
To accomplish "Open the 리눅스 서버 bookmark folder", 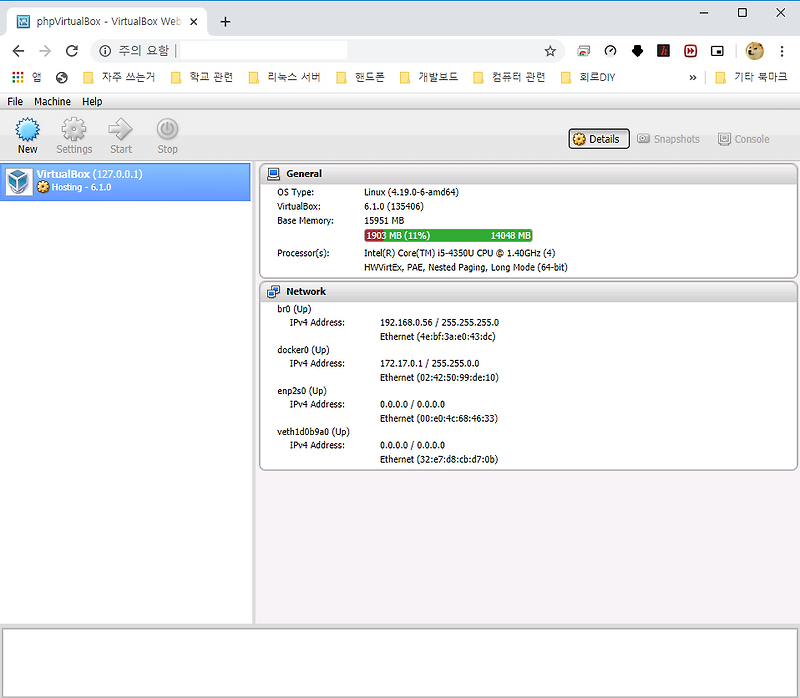I will [x=285, y=77].
